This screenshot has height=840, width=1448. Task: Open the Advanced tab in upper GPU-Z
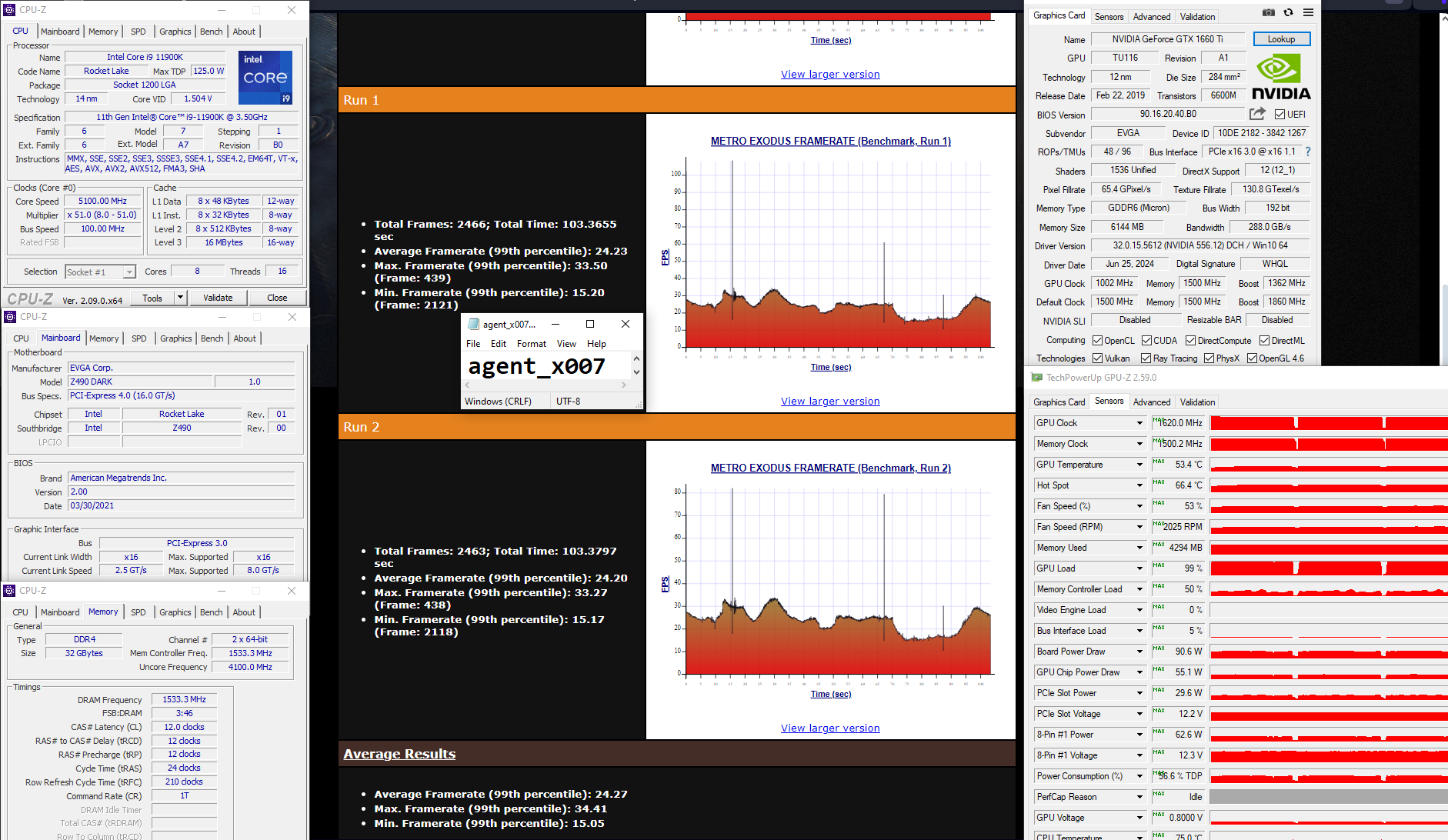(1152, 16)
